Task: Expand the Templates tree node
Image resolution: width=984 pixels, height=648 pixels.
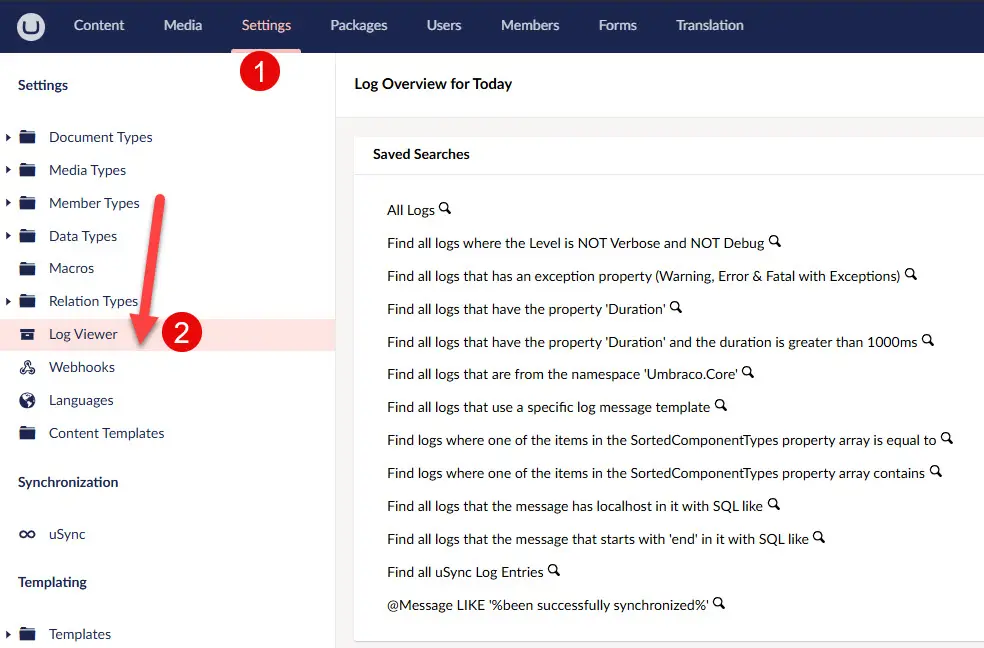Action: tap(9, 634)
